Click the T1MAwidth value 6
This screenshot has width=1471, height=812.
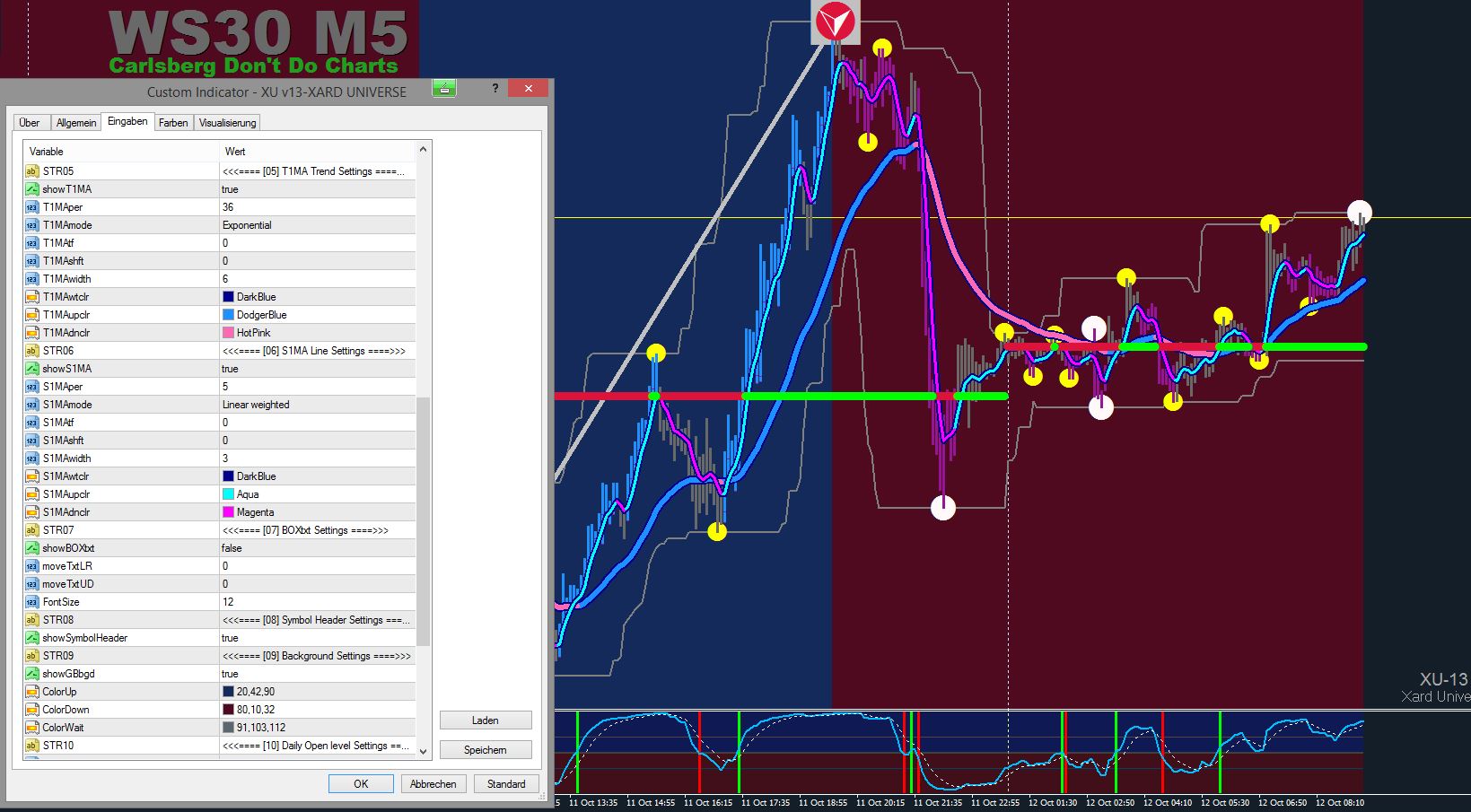click(x=318, y=279)
